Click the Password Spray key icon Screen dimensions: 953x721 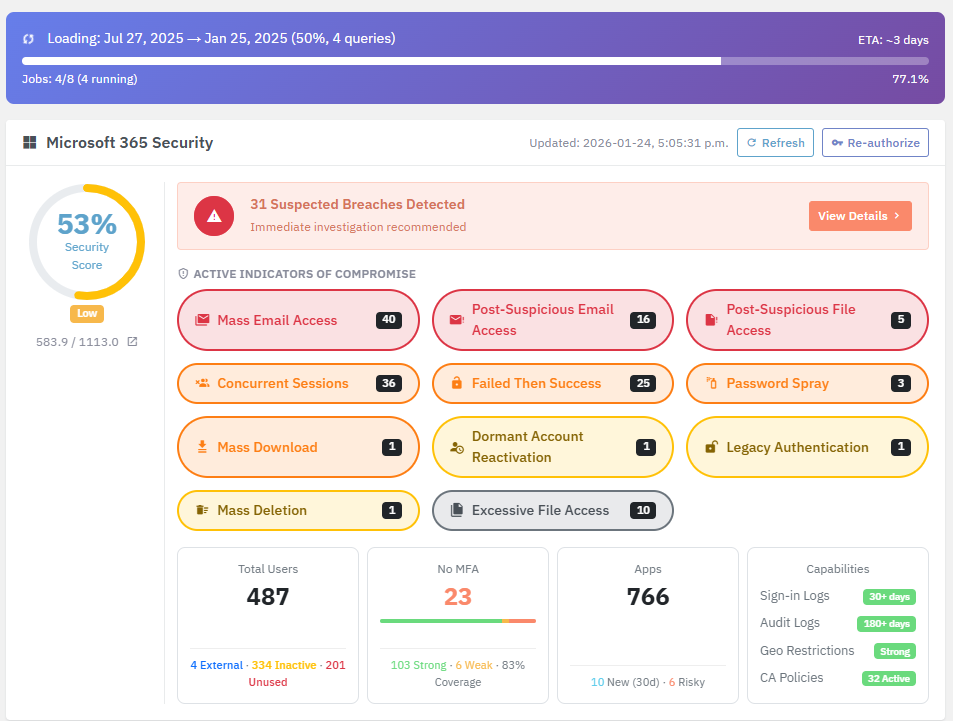712,383
